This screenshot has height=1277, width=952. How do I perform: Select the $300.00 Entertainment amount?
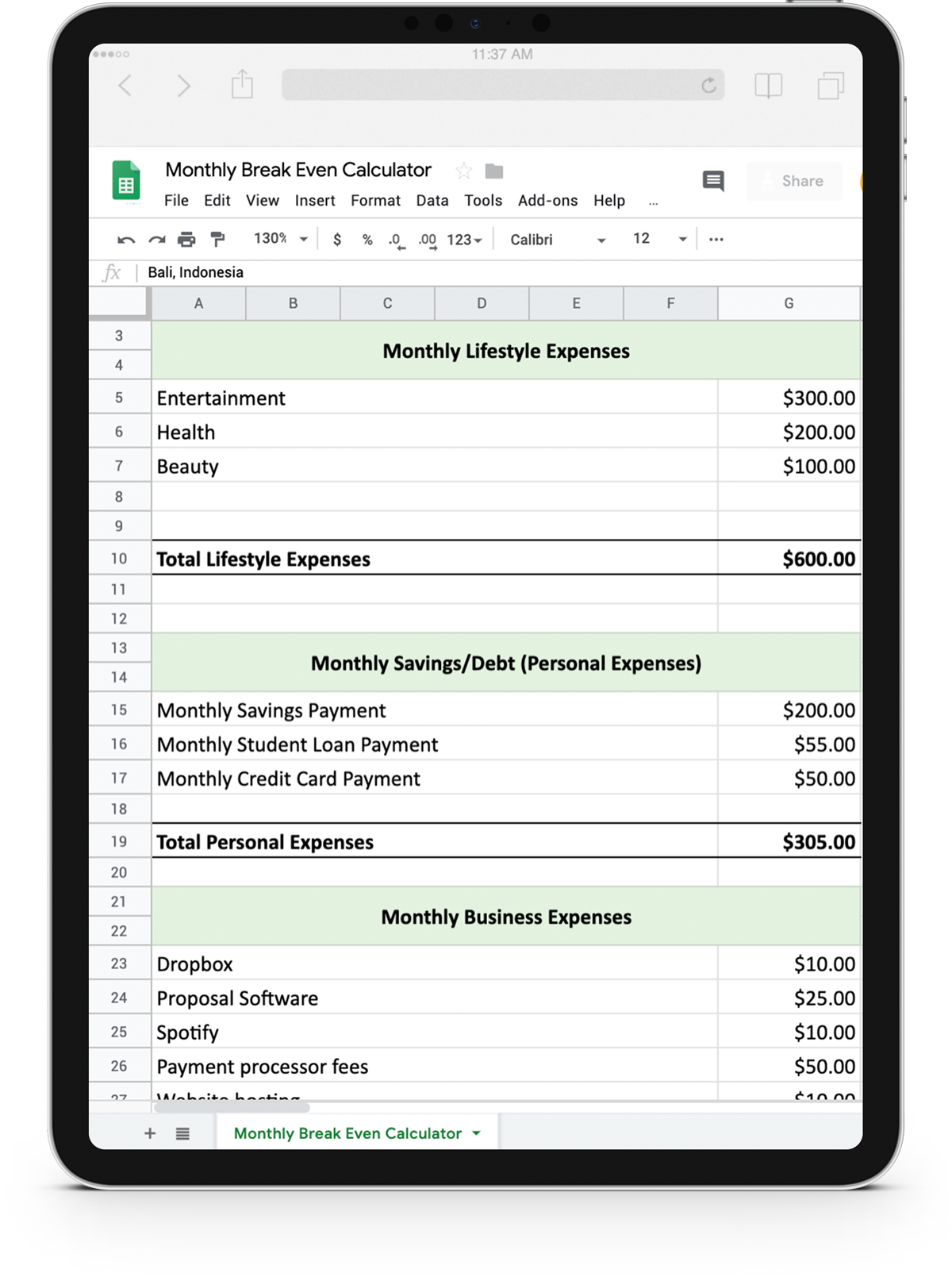click(x=789, y=398)
